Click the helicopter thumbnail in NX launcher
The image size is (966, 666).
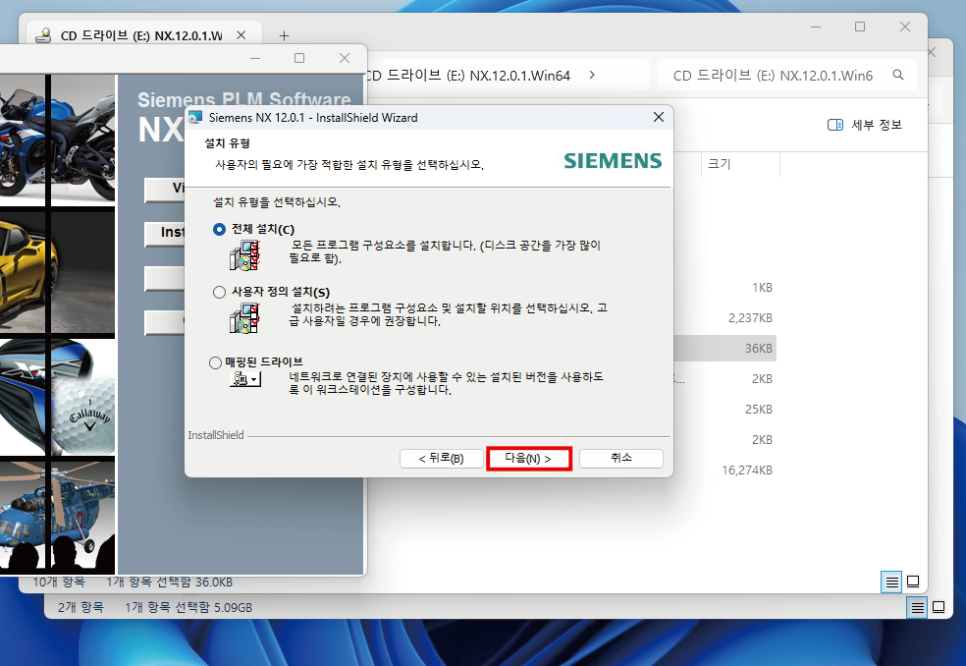click(57, 516)
